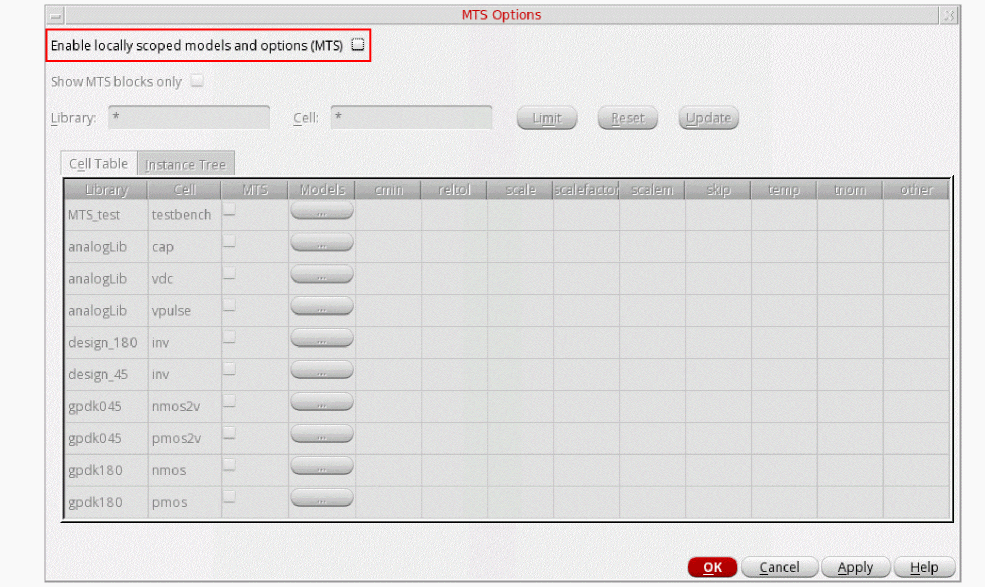This screenshot has width=985, height=587.
Task: Open Models button for gpdk180 nmos row
Action: [x=322, y=467]
